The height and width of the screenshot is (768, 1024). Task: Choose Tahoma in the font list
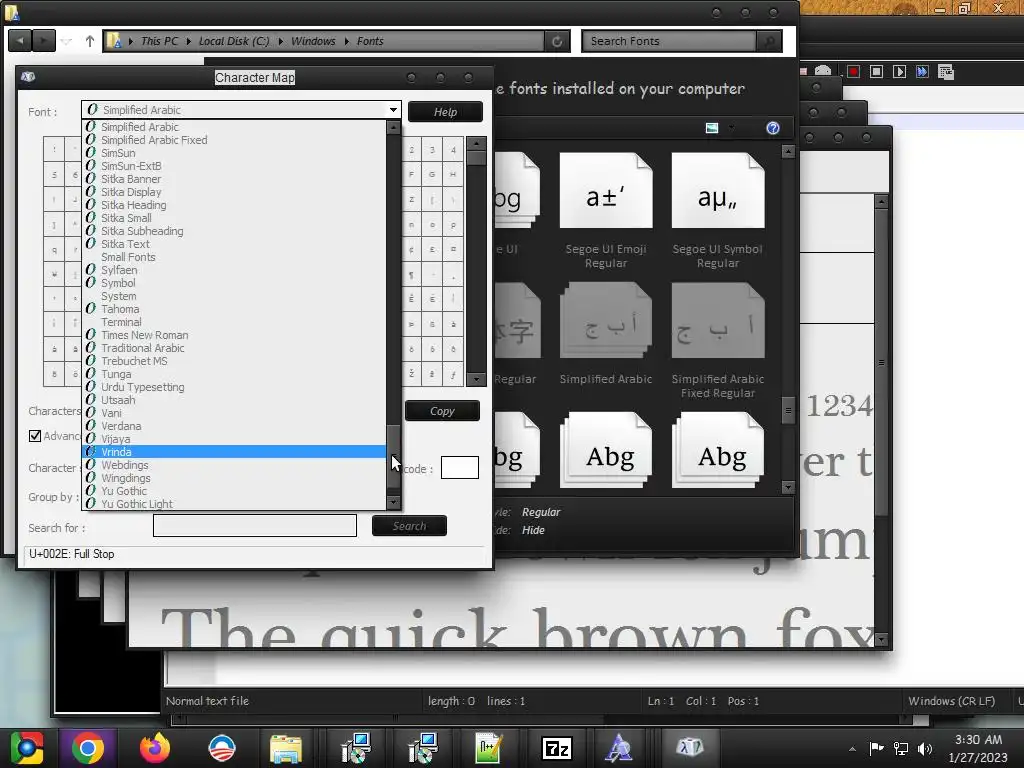(x=234, y=309)
